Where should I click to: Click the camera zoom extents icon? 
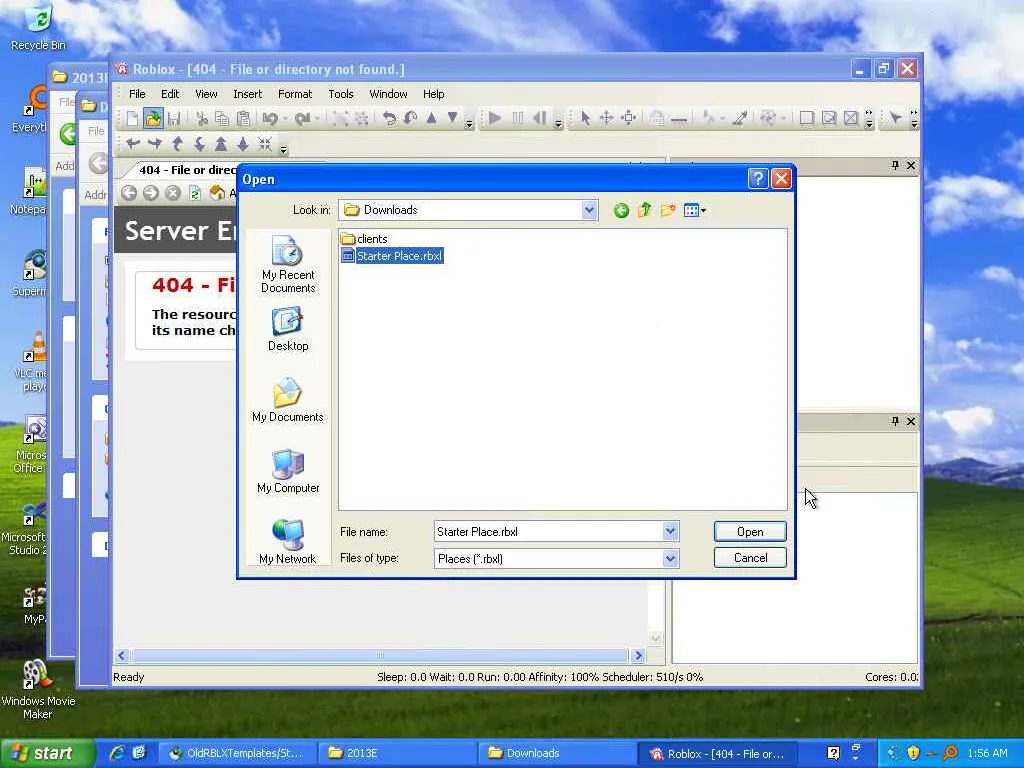pyautogui.click(x=264, y=144)
